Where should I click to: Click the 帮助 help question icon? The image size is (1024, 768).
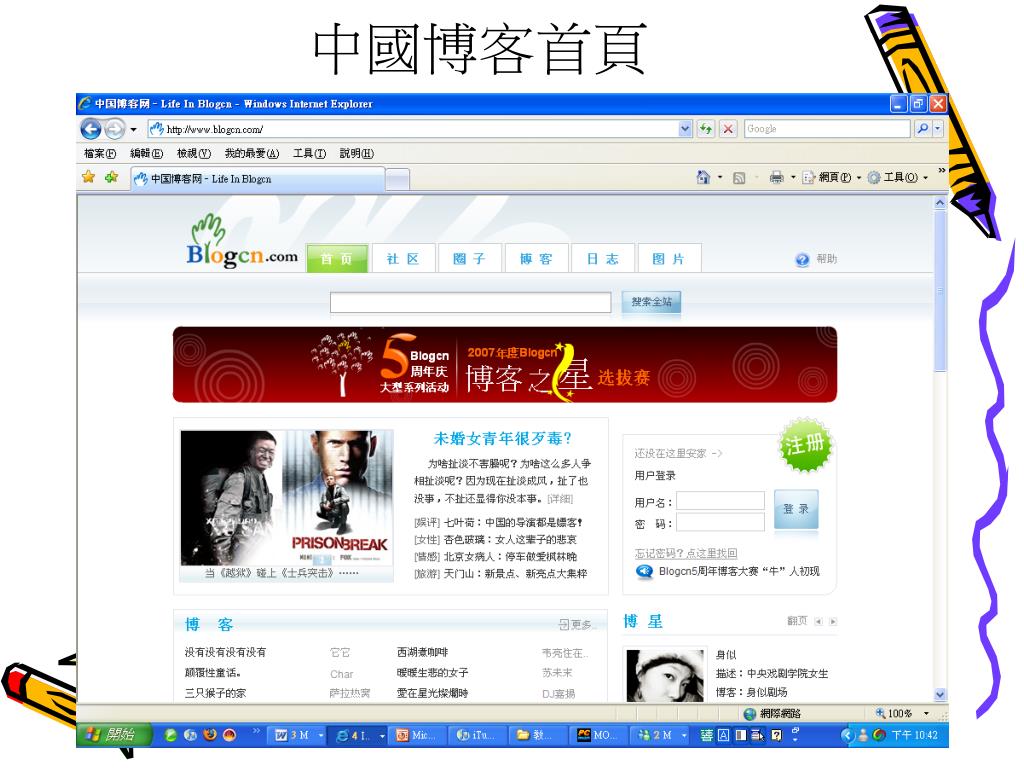[802, 259]
